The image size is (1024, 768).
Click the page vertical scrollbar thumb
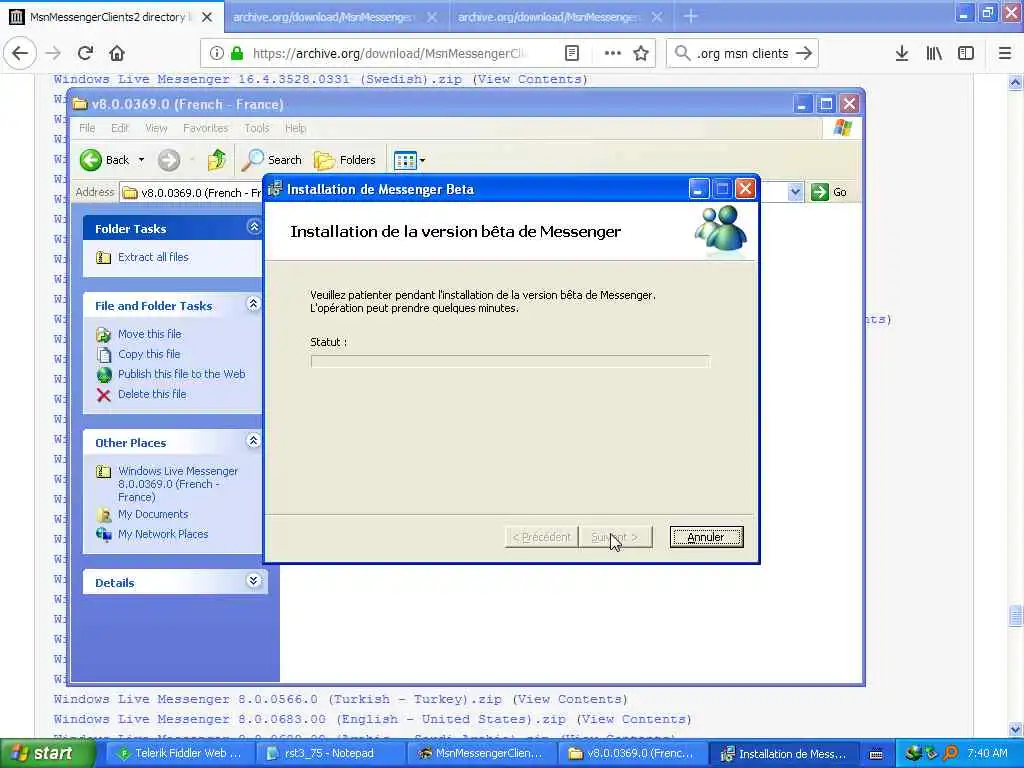tap(1015, 616)
